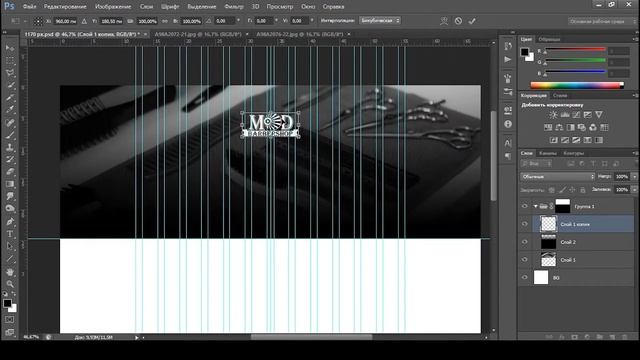Viewport: 640px width, 360px height.
Task: Add a Levels adjustment
Action: (565, 115)
